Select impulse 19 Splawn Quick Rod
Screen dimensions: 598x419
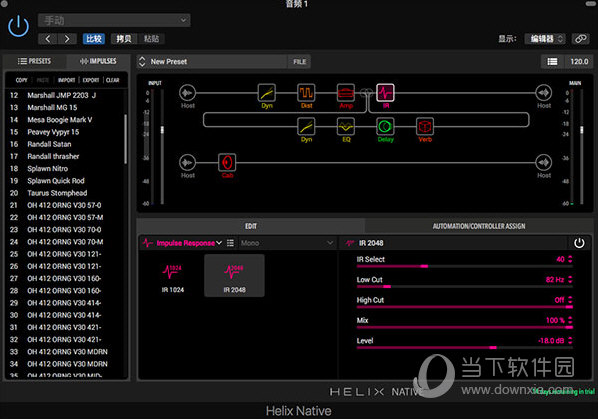[65, 181]
